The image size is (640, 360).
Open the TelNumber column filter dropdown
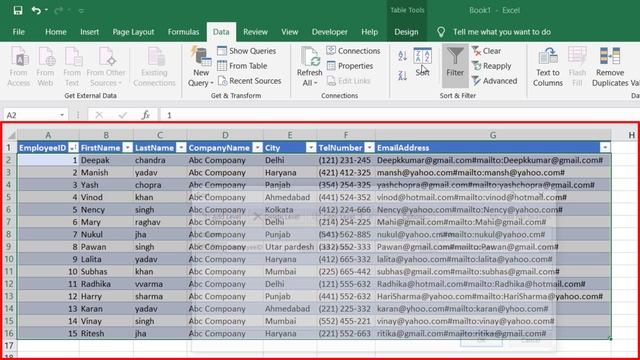click(x=369, y=148)
